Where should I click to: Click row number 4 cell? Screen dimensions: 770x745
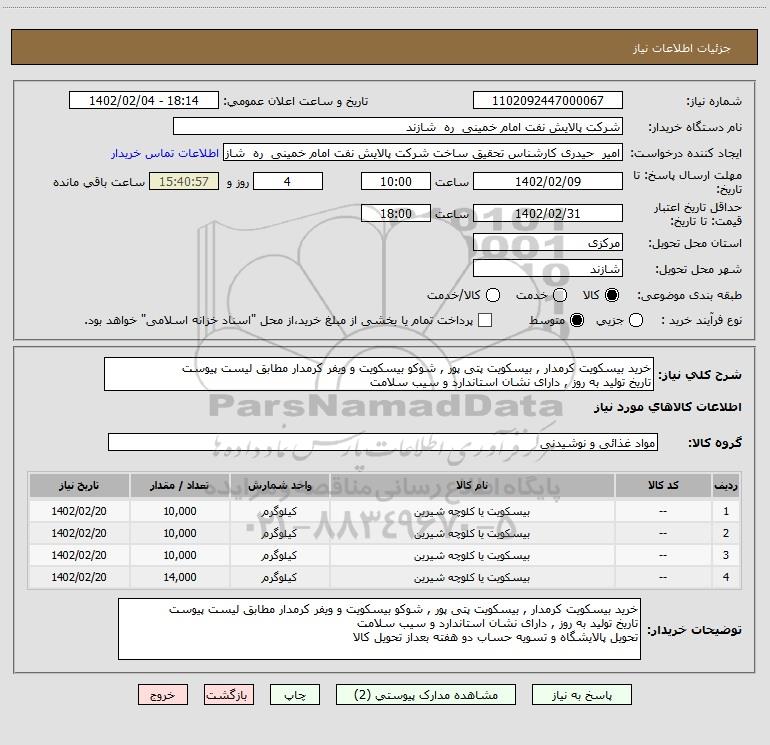(726, 577)
